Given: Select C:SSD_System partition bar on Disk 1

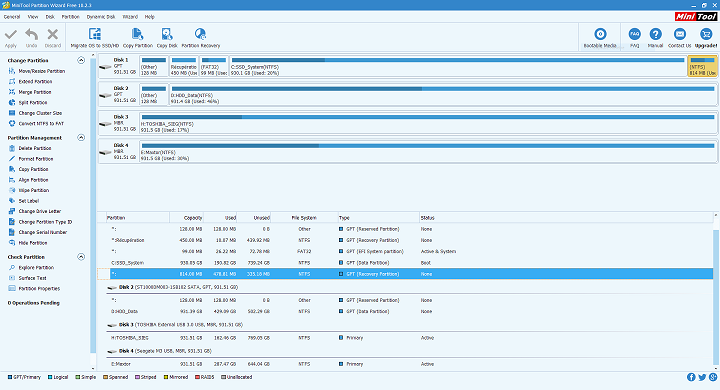Looking at the screenshot, I should 458,66.
